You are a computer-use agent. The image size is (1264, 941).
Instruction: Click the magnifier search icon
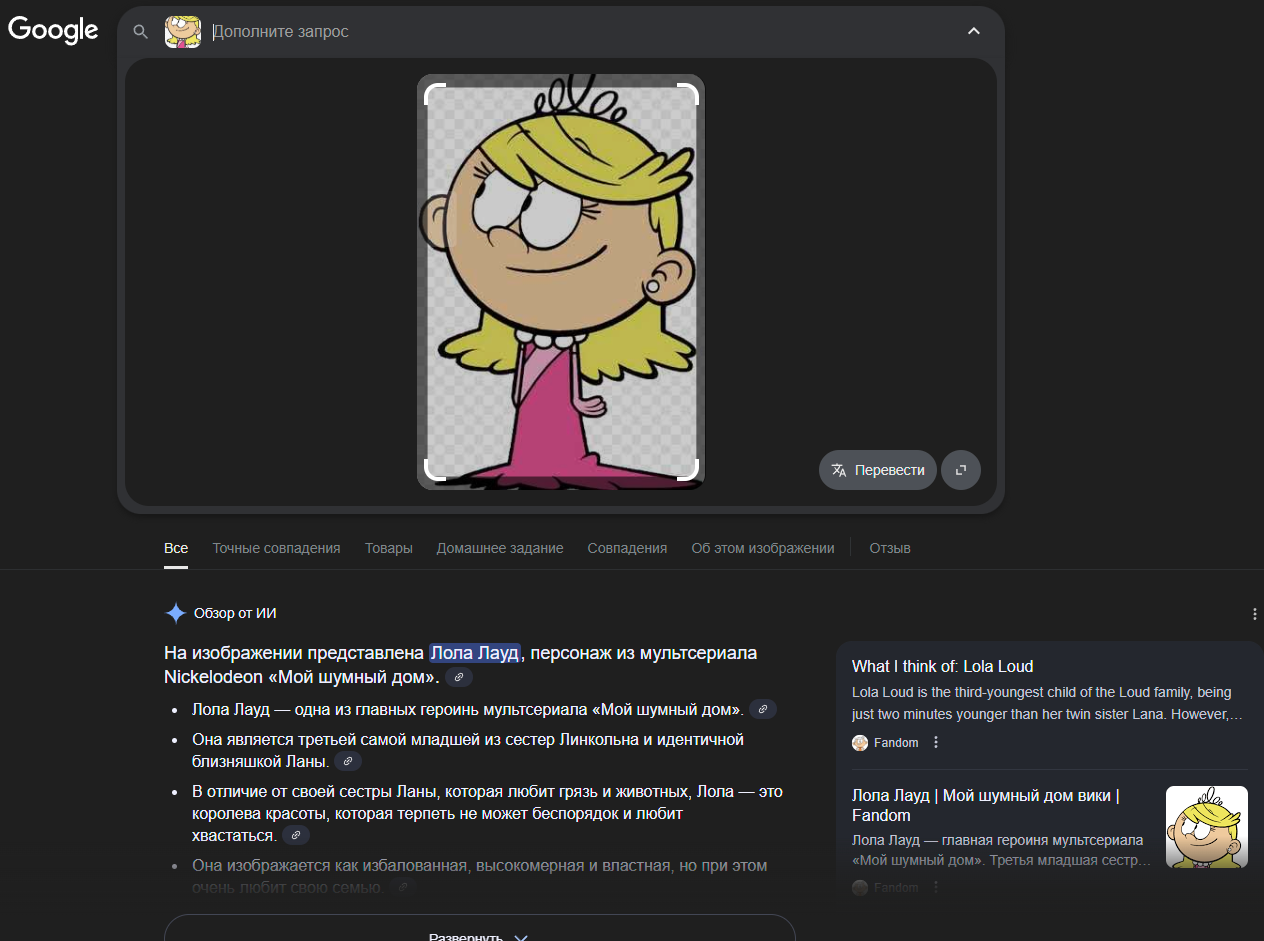(141, 32)
